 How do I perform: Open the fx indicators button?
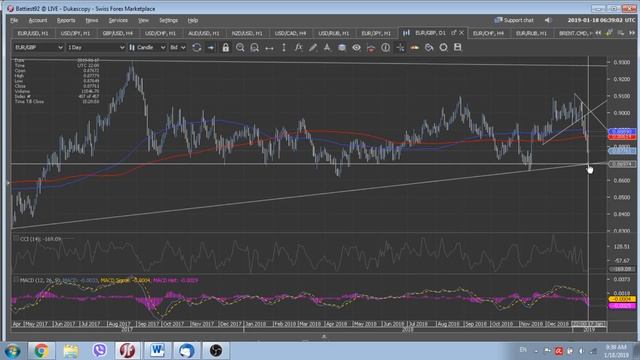click(298, 47)
